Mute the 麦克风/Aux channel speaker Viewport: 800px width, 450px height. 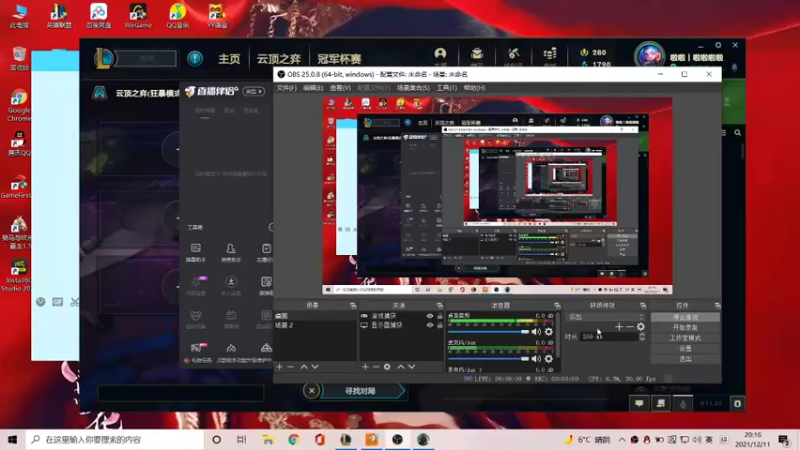click(x=536, y=359)
